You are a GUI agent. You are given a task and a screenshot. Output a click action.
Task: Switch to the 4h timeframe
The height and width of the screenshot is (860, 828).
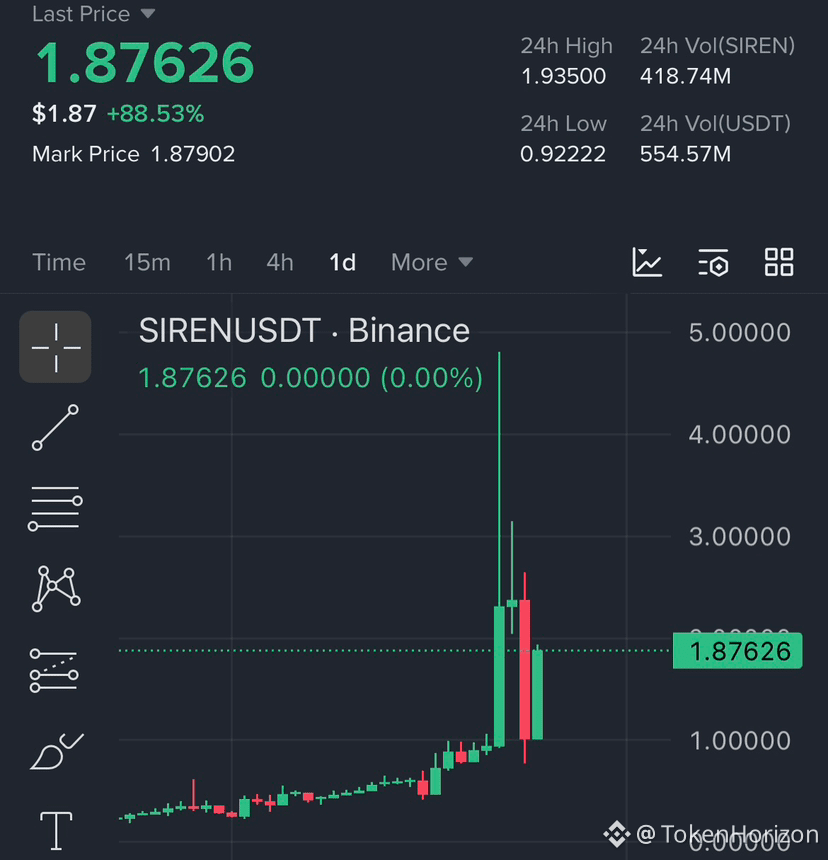pos(280,262)
